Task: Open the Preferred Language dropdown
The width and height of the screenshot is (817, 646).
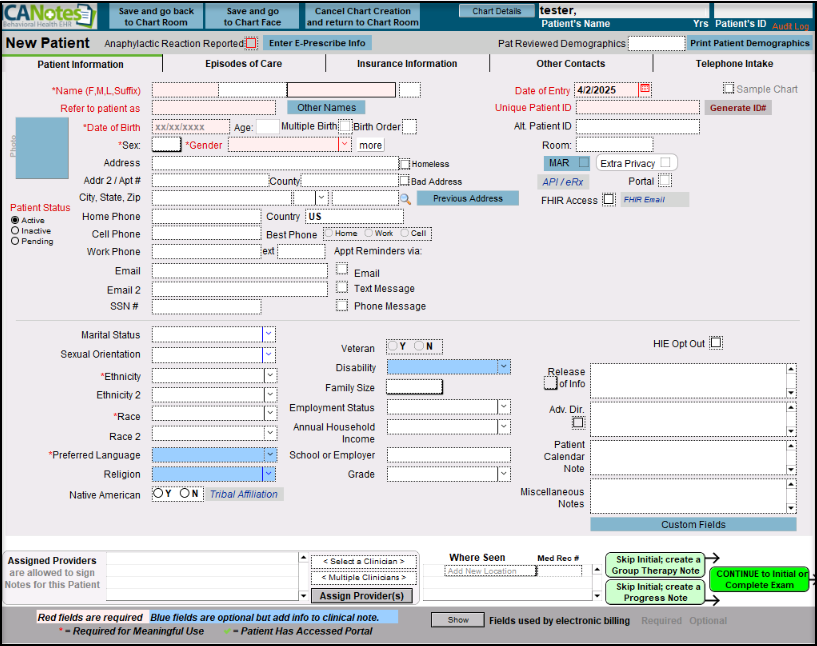Action: click(x=269, y=454)
